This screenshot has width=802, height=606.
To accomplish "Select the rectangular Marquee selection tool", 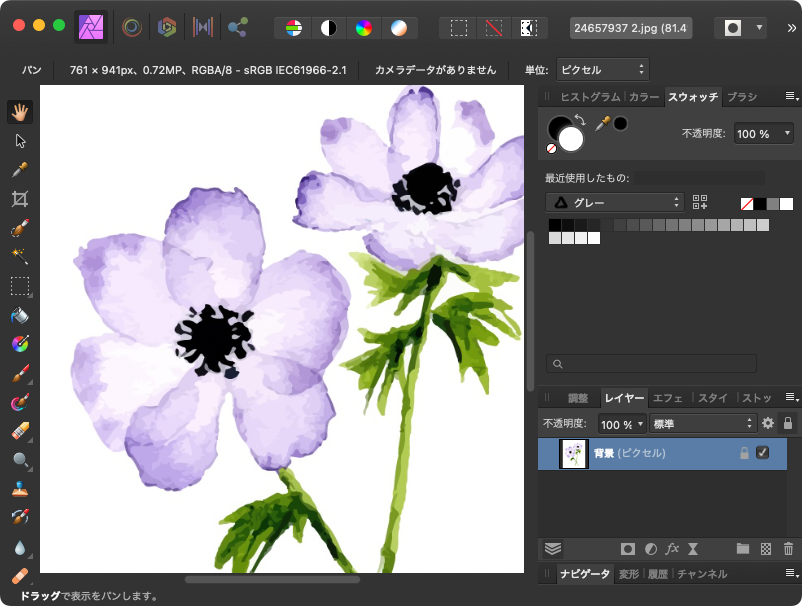I will 19,287.
